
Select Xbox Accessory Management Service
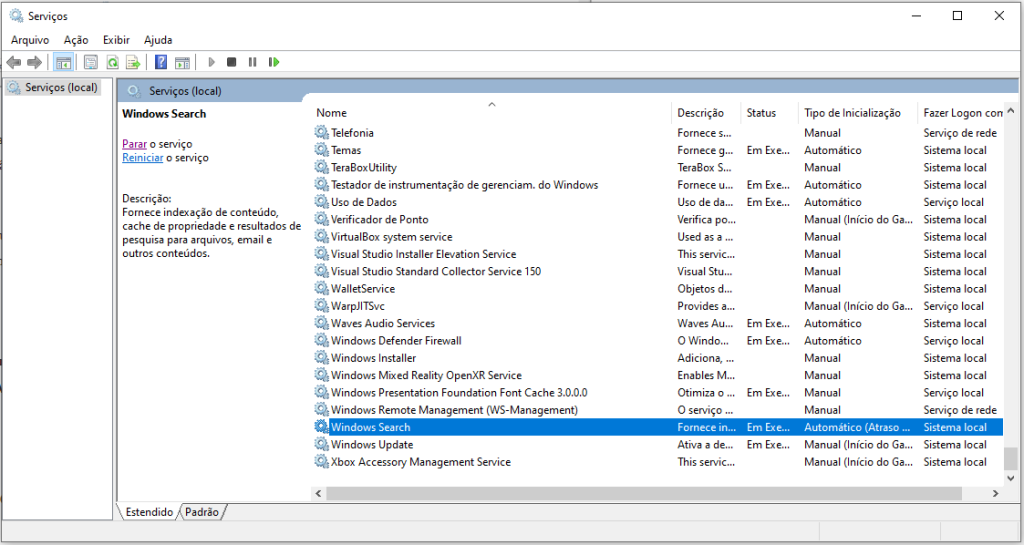point(421,461)
